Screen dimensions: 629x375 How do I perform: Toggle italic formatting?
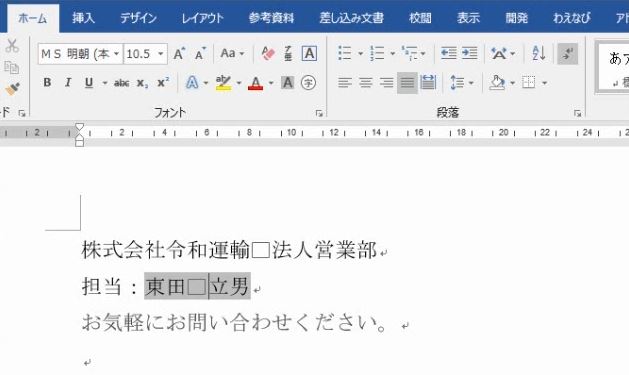(68, 83)
